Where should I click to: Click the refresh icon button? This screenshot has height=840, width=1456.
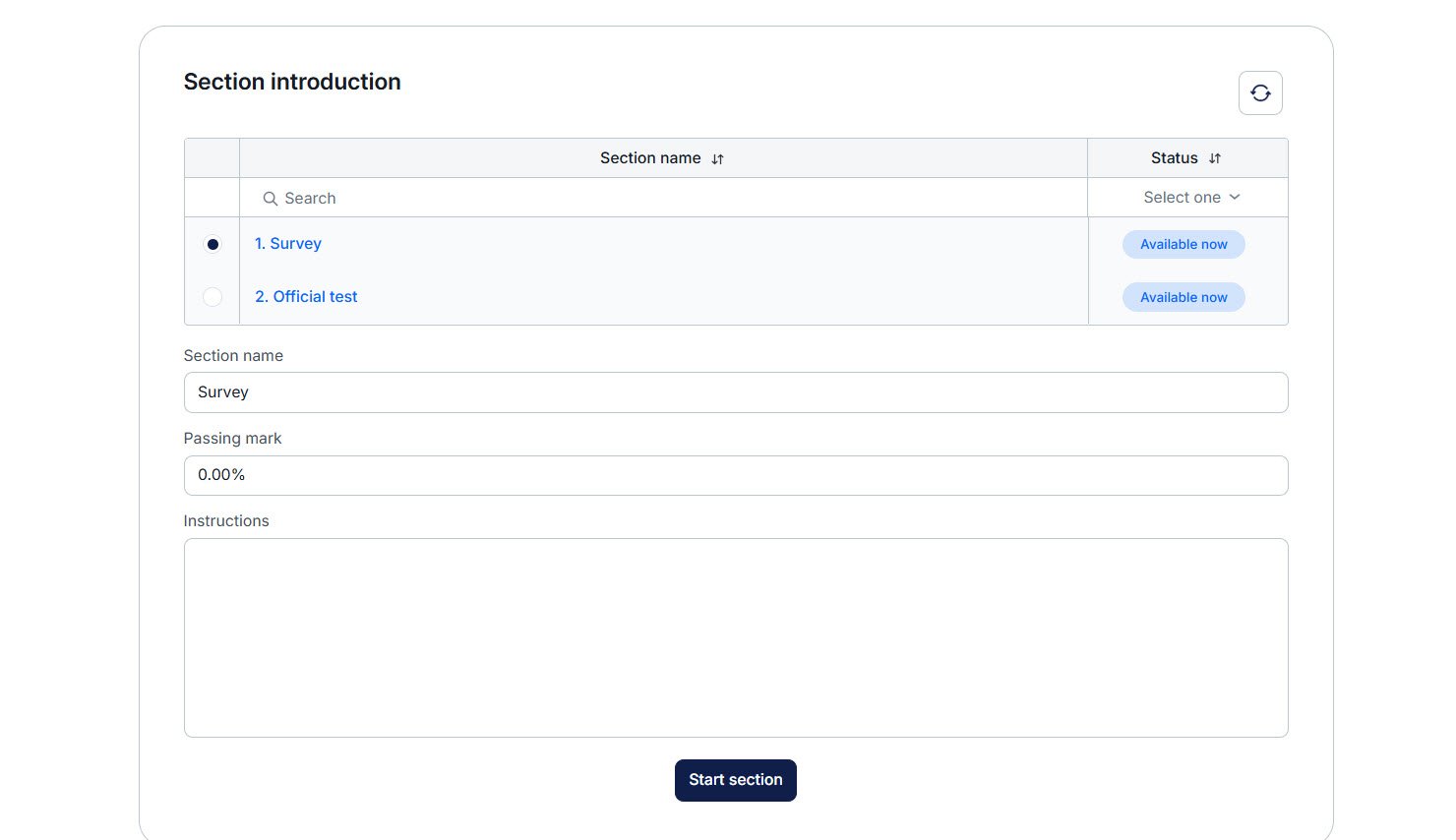[1259, 93]
